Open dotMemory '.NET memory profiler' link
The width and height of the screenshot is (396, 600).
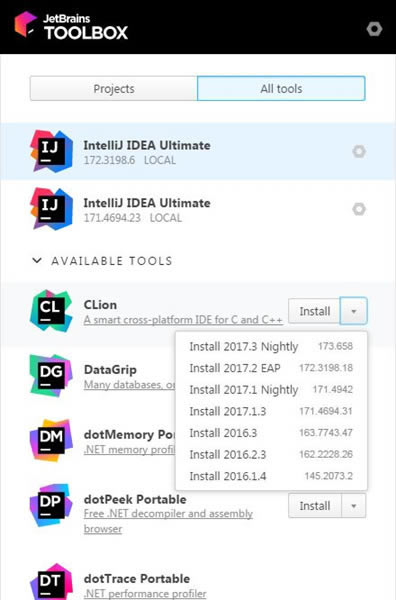pyautogui.click(x=129, y=450)
